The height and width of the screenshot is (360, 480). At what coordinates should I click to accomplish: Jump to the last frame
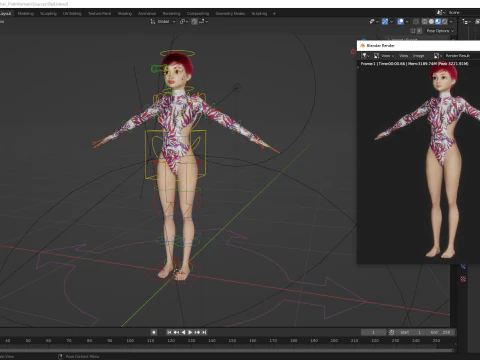(x=204, y=332)
